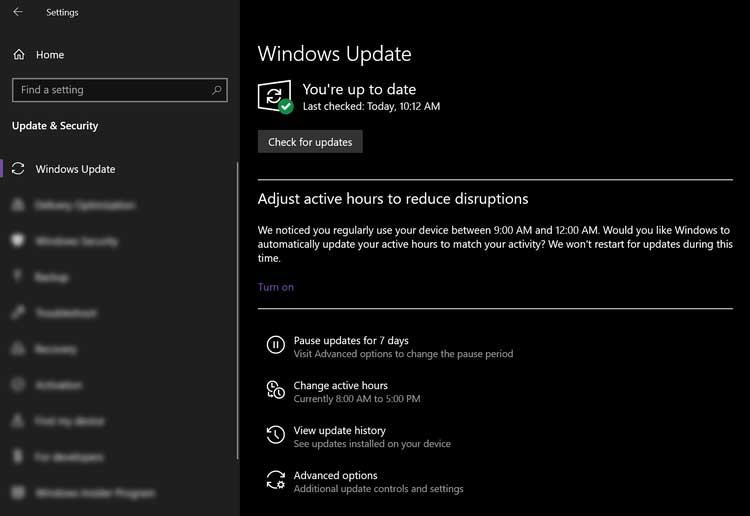Open Advanced options
This screenshot has height=516, width=750.
pos(335,475)
